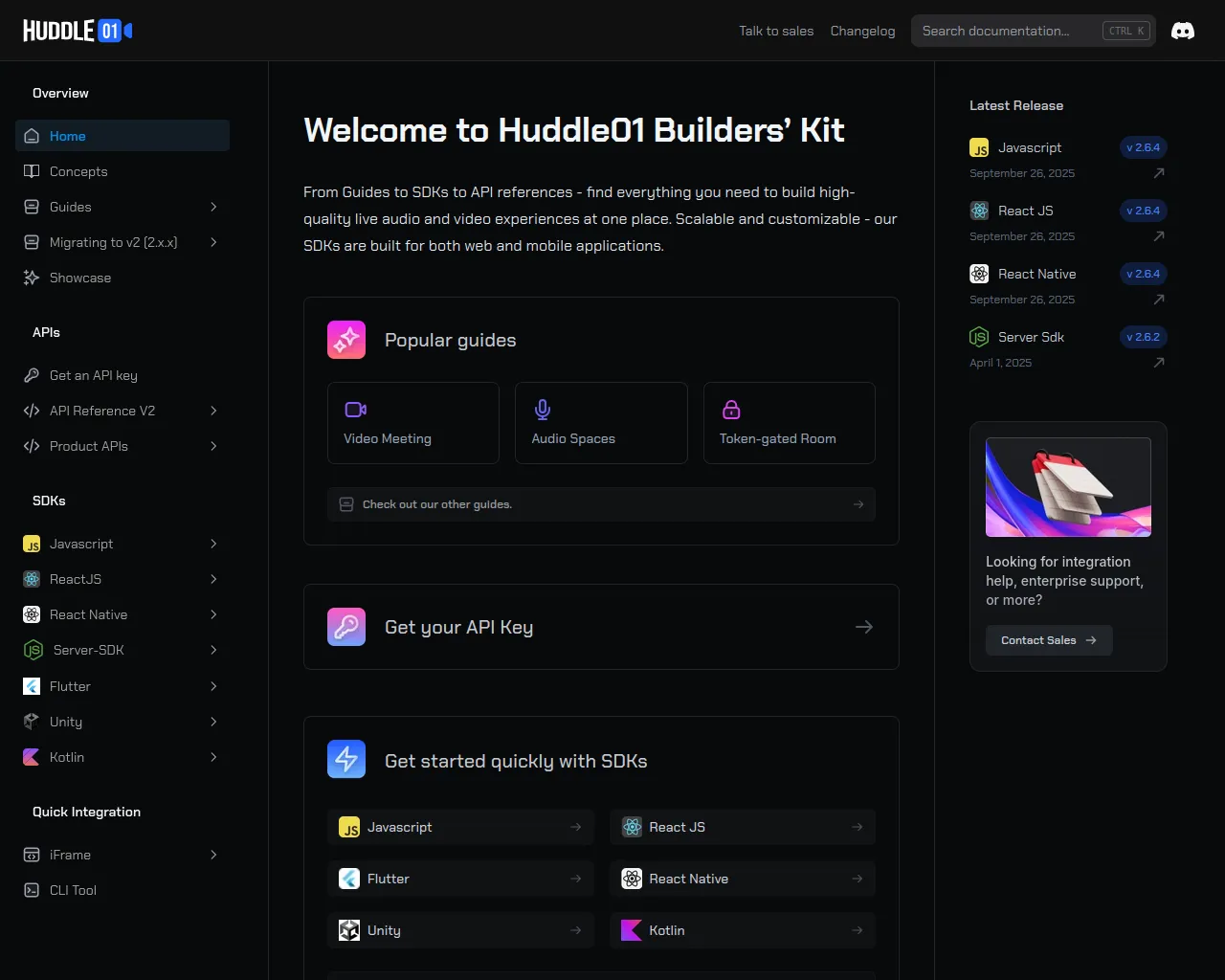Click the integration help promo image
Screen dimensions: 1225x980
click(x=1068, y=487)
